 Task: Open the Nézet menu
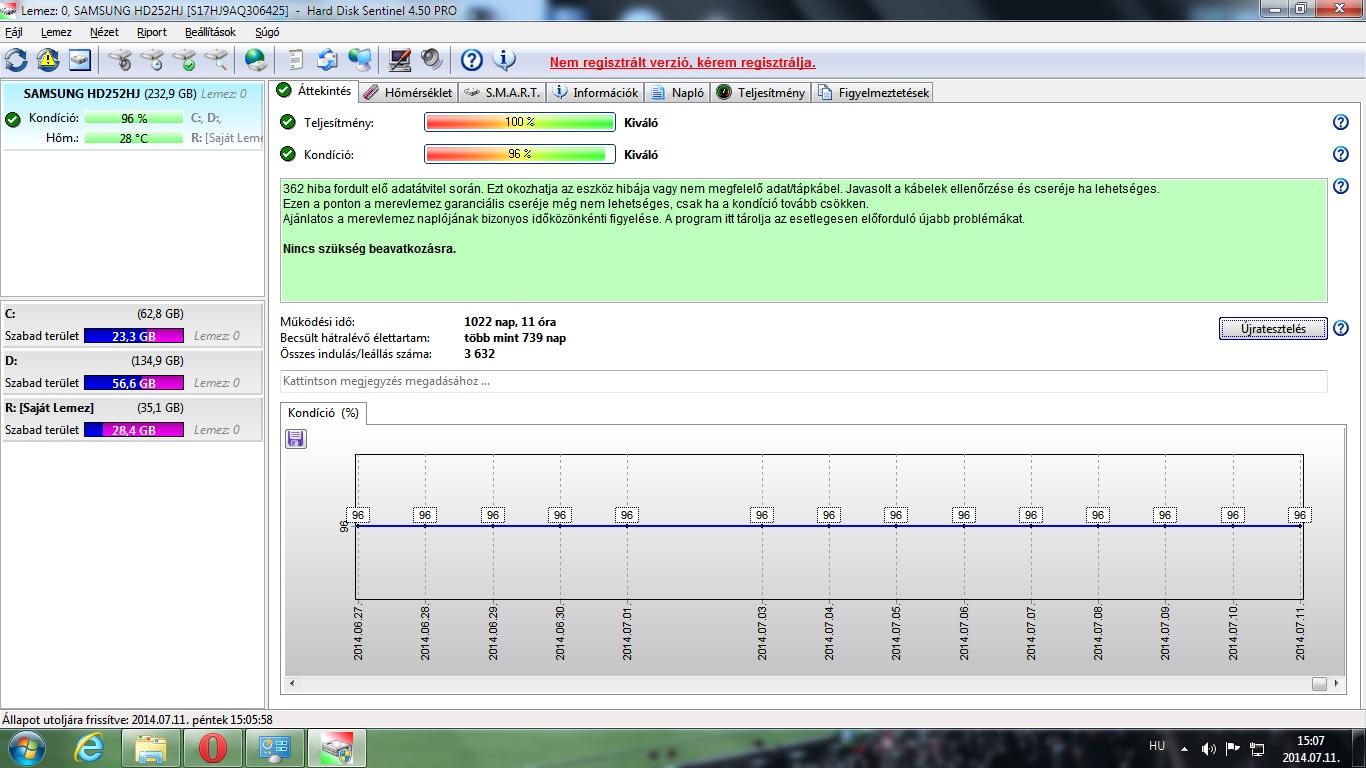point(104,32)
